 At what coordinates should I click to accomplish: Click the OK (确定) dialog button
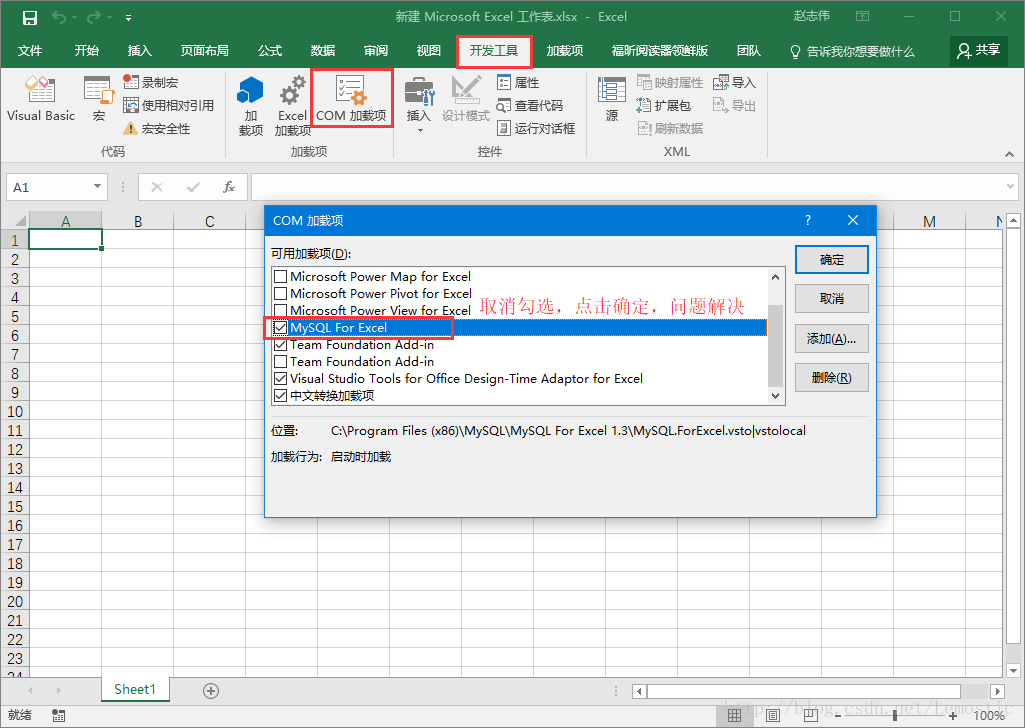832,259
